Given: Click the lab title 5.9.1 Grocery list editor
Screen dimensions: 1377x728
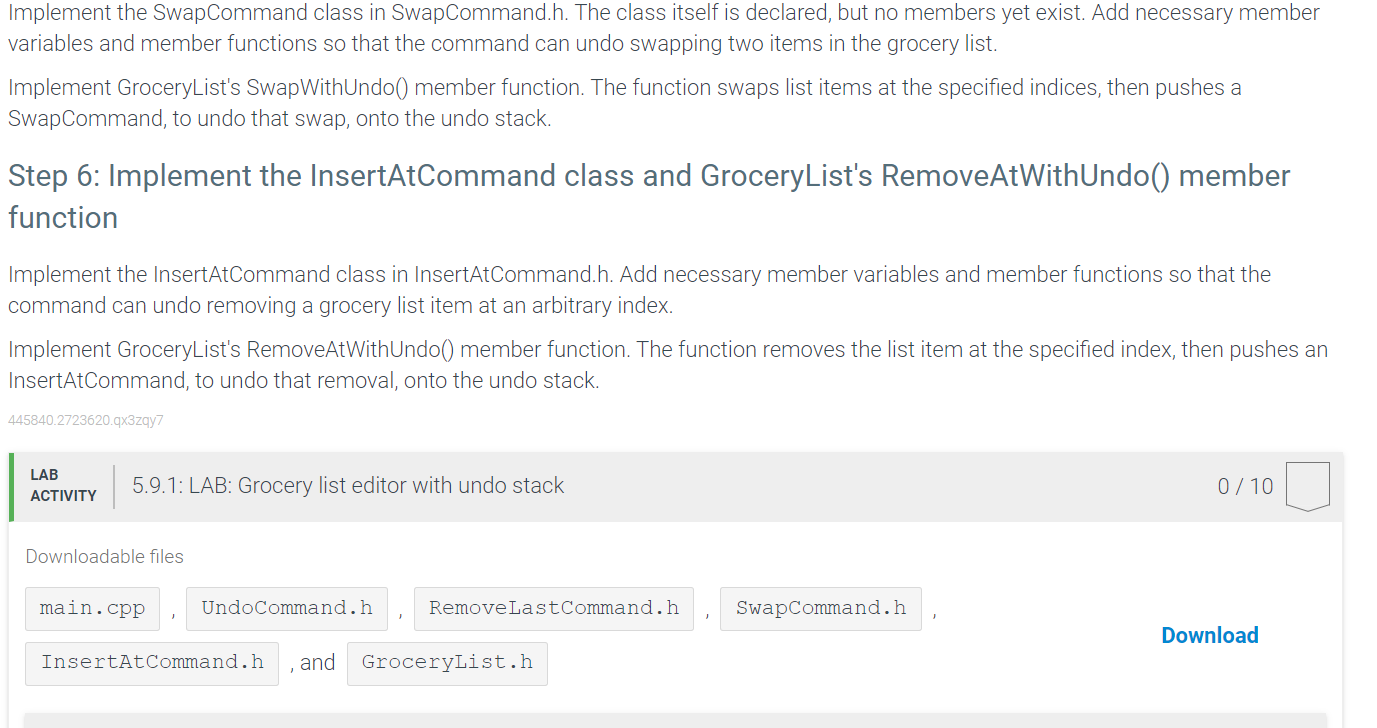Looking at the screenshot, I should 348,486.
